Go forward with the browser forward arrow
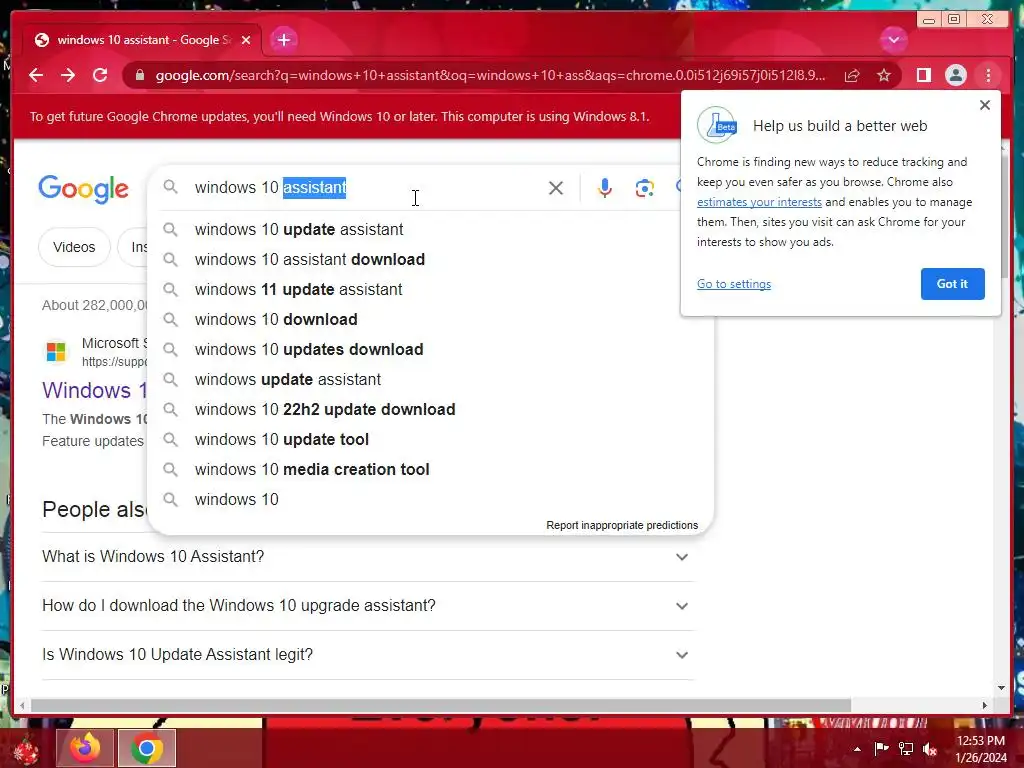The width and height of the screenshot is (1024, 768). [x=68, y=75]
